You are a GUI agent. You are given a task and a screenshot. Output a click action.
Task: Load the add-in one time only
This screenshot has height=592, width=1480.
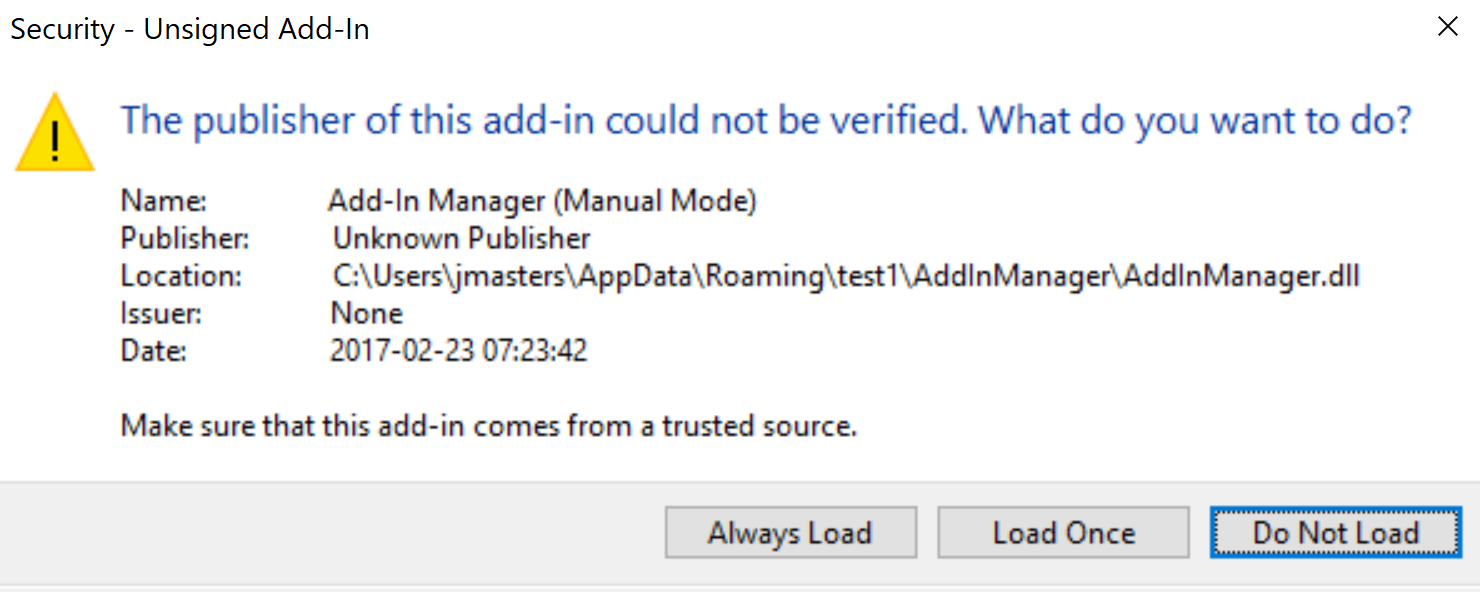pyautogui.click(x=1062, y=532)
